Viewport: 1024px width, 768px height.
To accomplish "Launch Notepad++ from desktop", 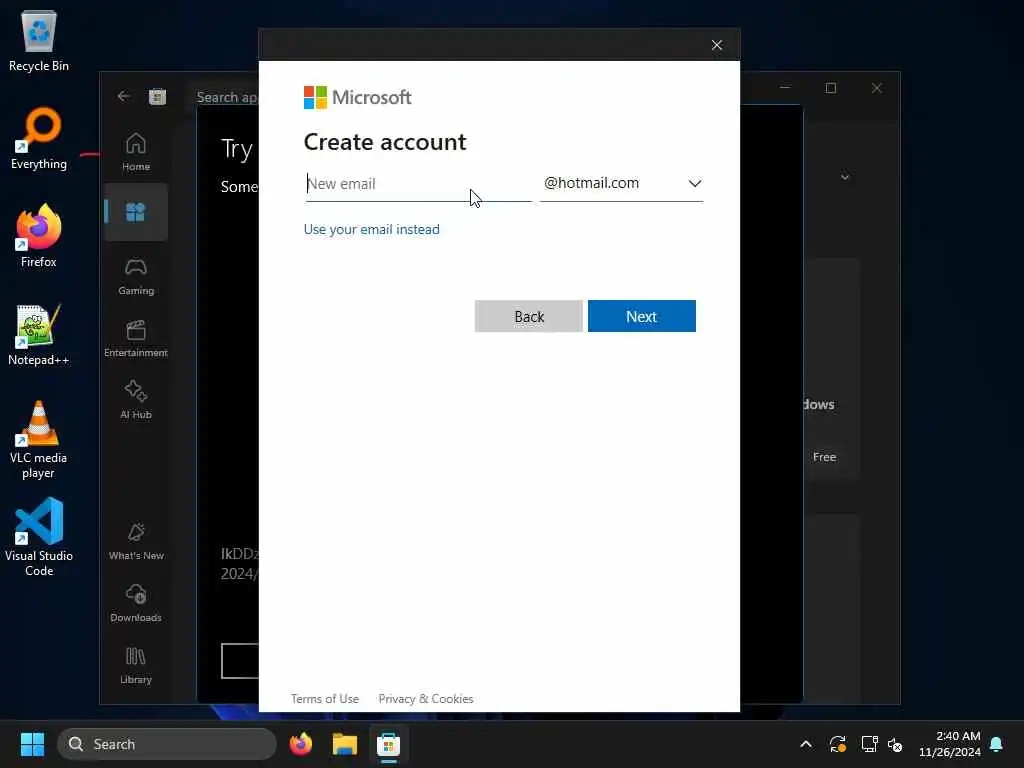I will [39, 334].
